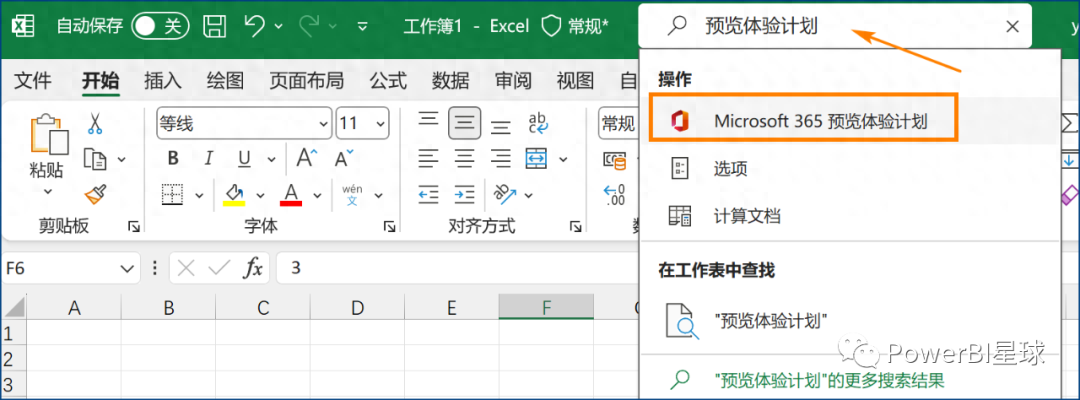The image size is (1080, 400).
Task: Open the Borders dropdown arrow
Action: click(199, 196)
